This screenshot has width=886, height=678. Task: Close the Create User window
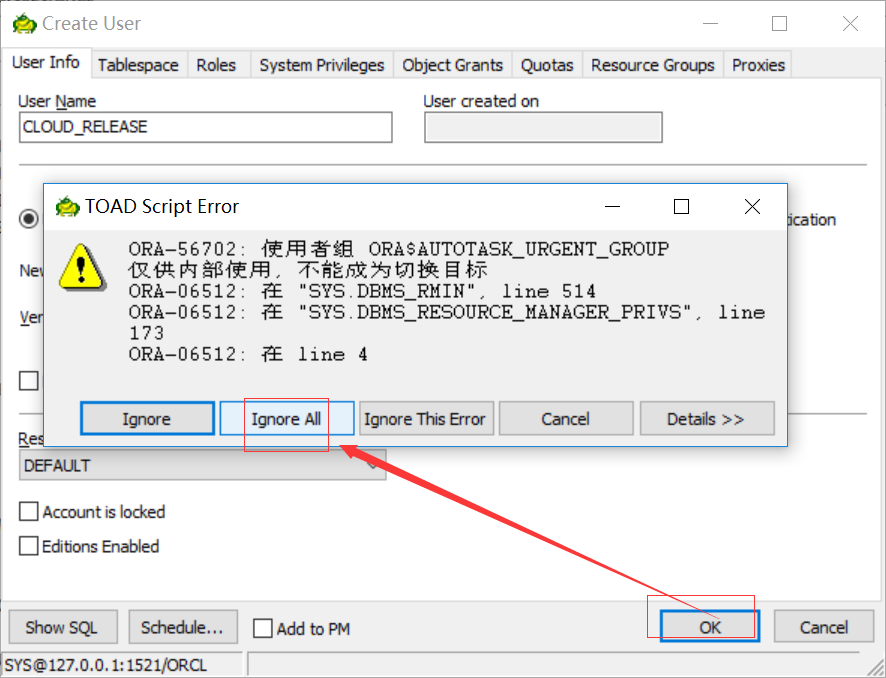(850, 24)
